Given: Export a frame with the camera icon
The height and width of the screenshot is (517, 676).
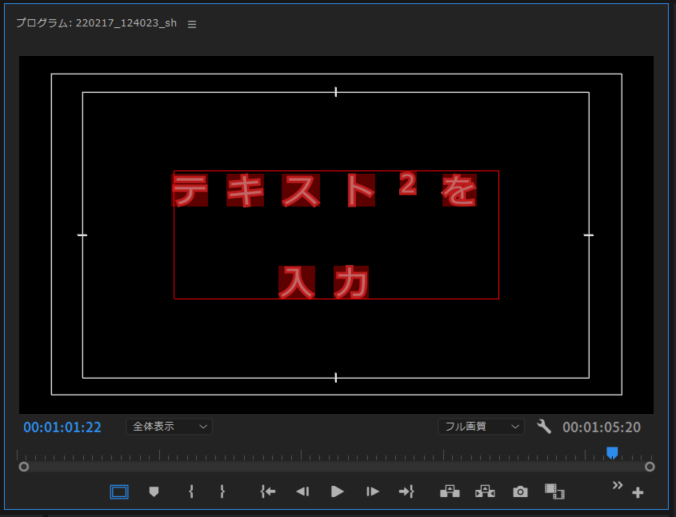Looking at the screenshot, I should point(520,491).
